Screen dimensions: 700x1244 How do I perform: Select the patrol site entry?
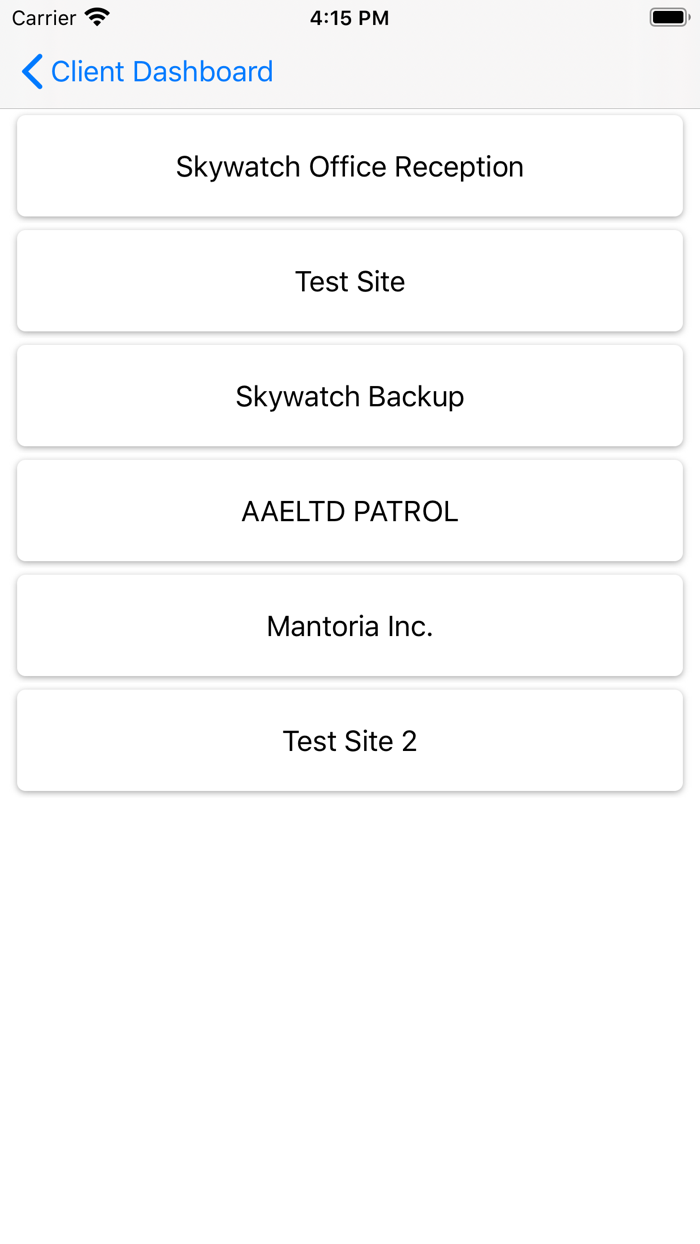(350, 511)
